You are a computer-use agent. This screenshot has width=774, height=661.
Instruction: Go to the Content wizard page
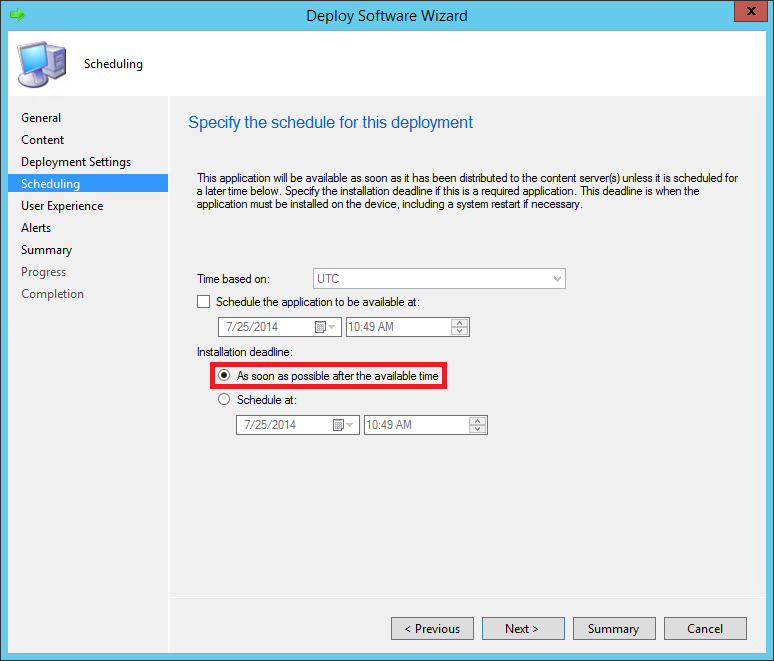tap(42, 140)
